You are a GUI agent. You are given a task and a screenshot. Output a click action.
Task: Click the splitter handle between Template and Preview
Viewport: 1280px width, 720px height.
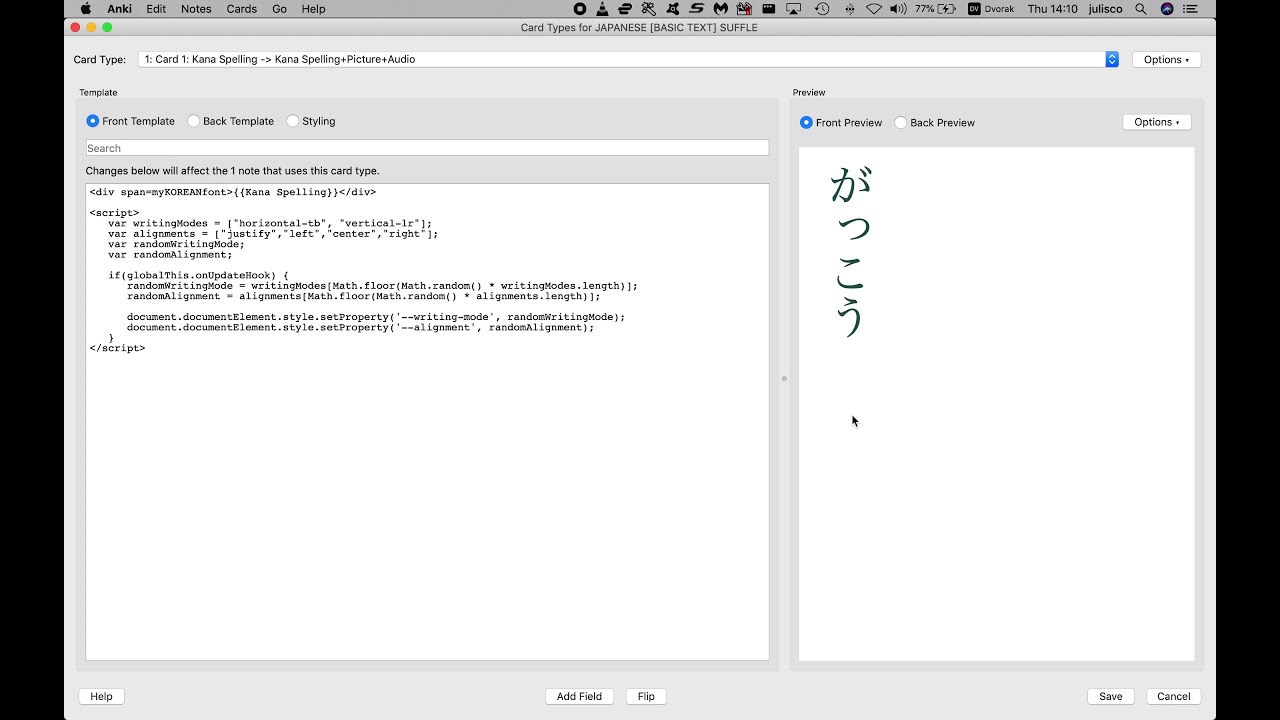[x=784, y=378]
